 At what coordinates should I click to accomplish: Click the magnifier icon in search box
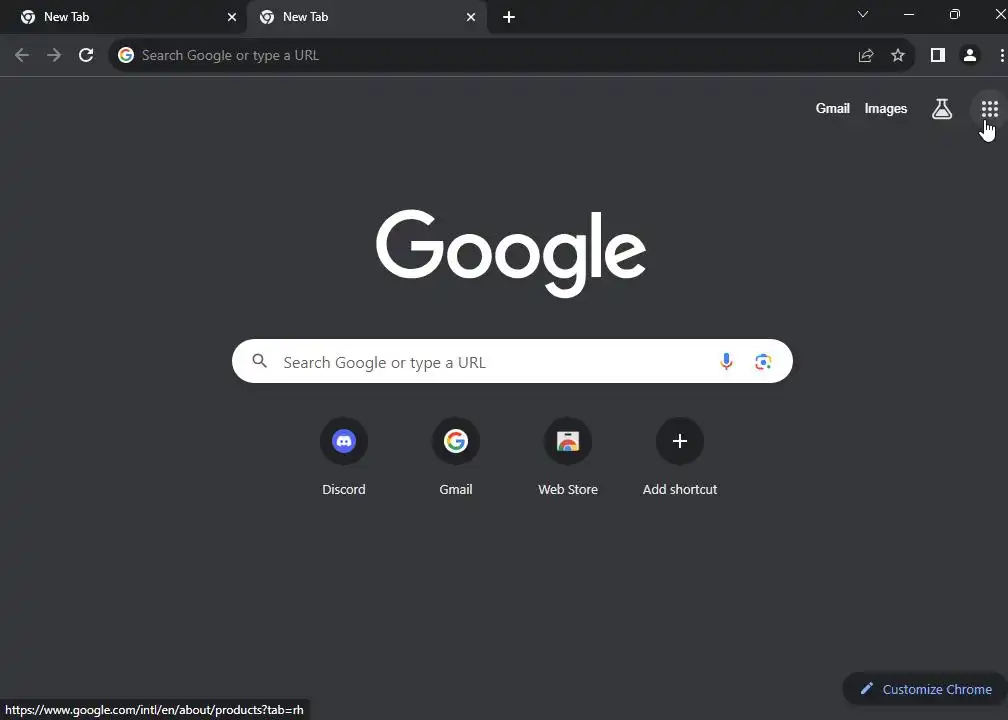coord(259,361)
